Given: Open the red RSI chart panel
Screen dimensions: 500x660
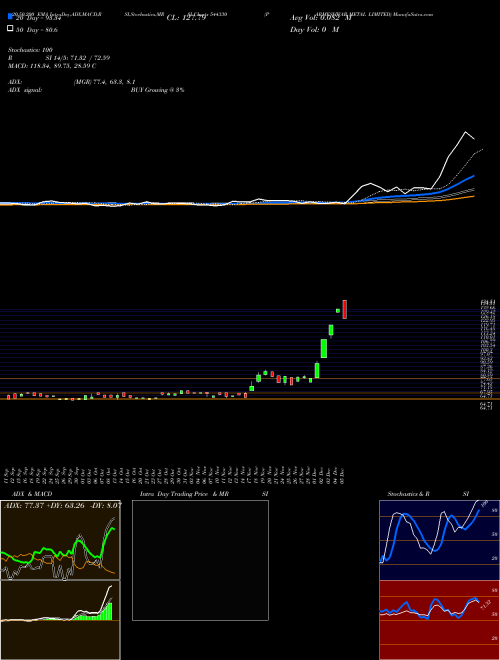Looking at the screenshot, I should [439, 620].
